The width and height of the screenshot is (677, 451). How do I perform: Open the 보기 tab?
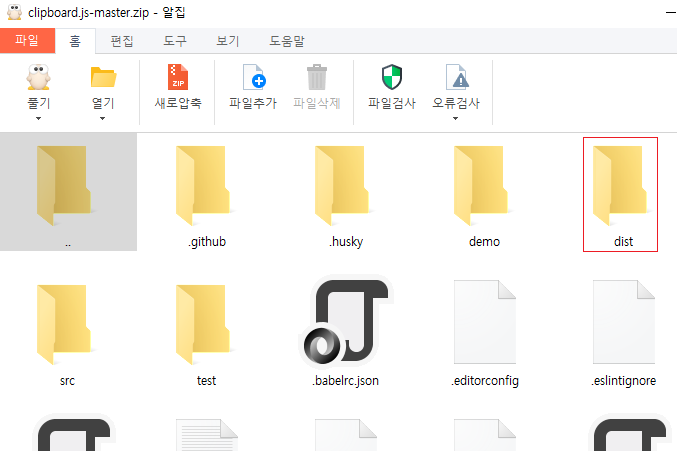[x=228, y=41]
